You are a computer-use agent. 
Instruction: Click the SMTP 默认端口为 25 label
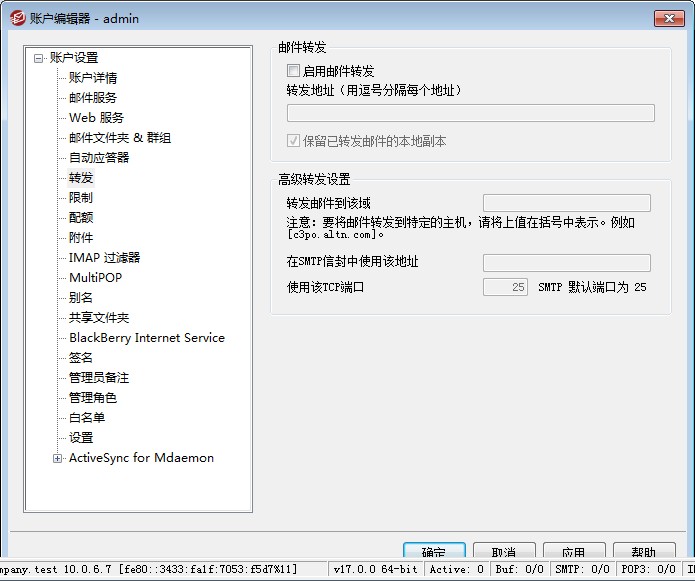pos(592,287)
